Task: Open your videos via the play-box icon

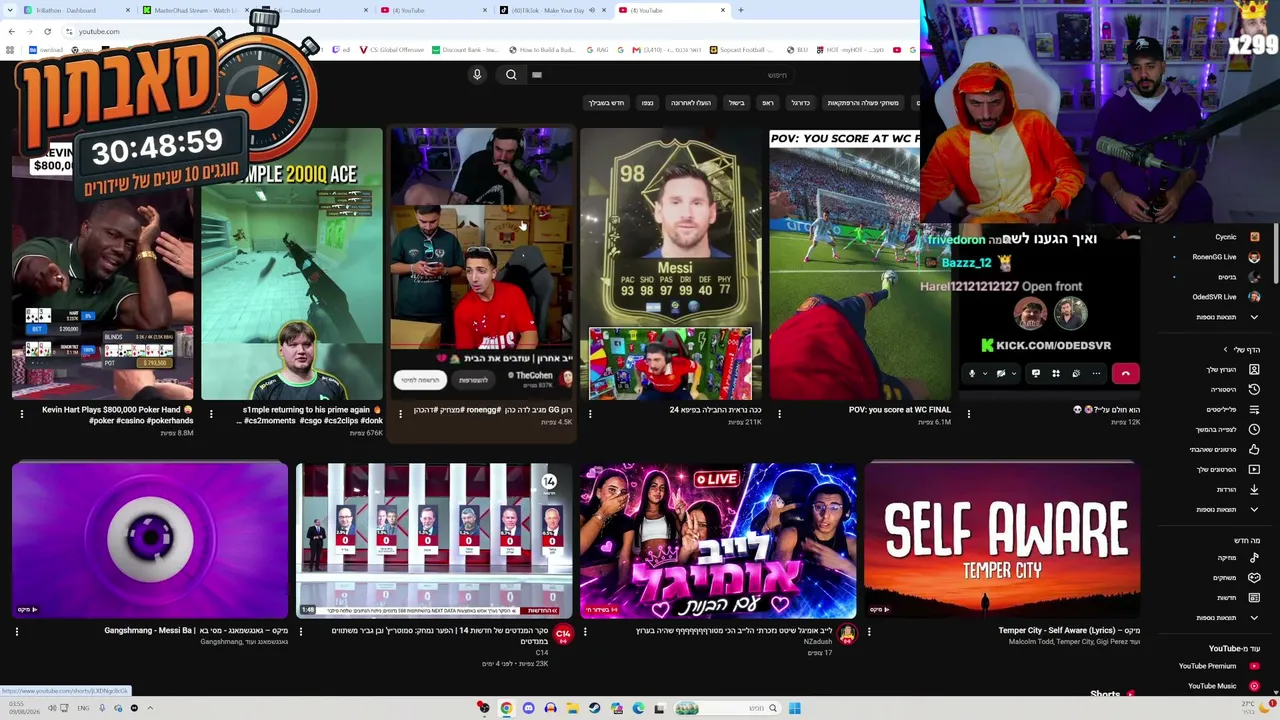Action: (x=1254, y=470)
